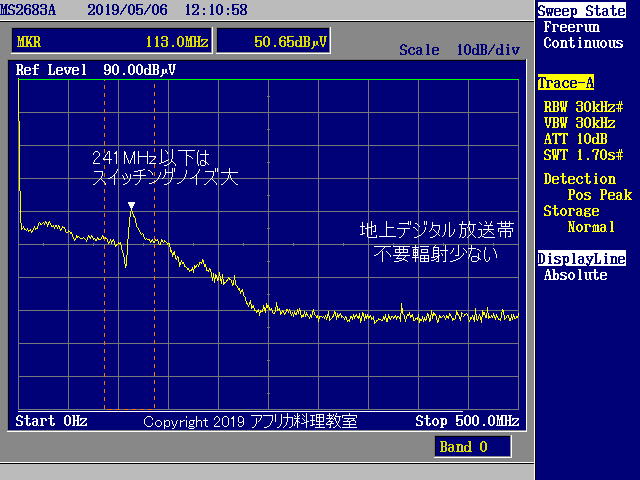Click the 不要輻射少ない annotation
The width and height of the screenshot is (640, 480).
click(x=436, y=254)
